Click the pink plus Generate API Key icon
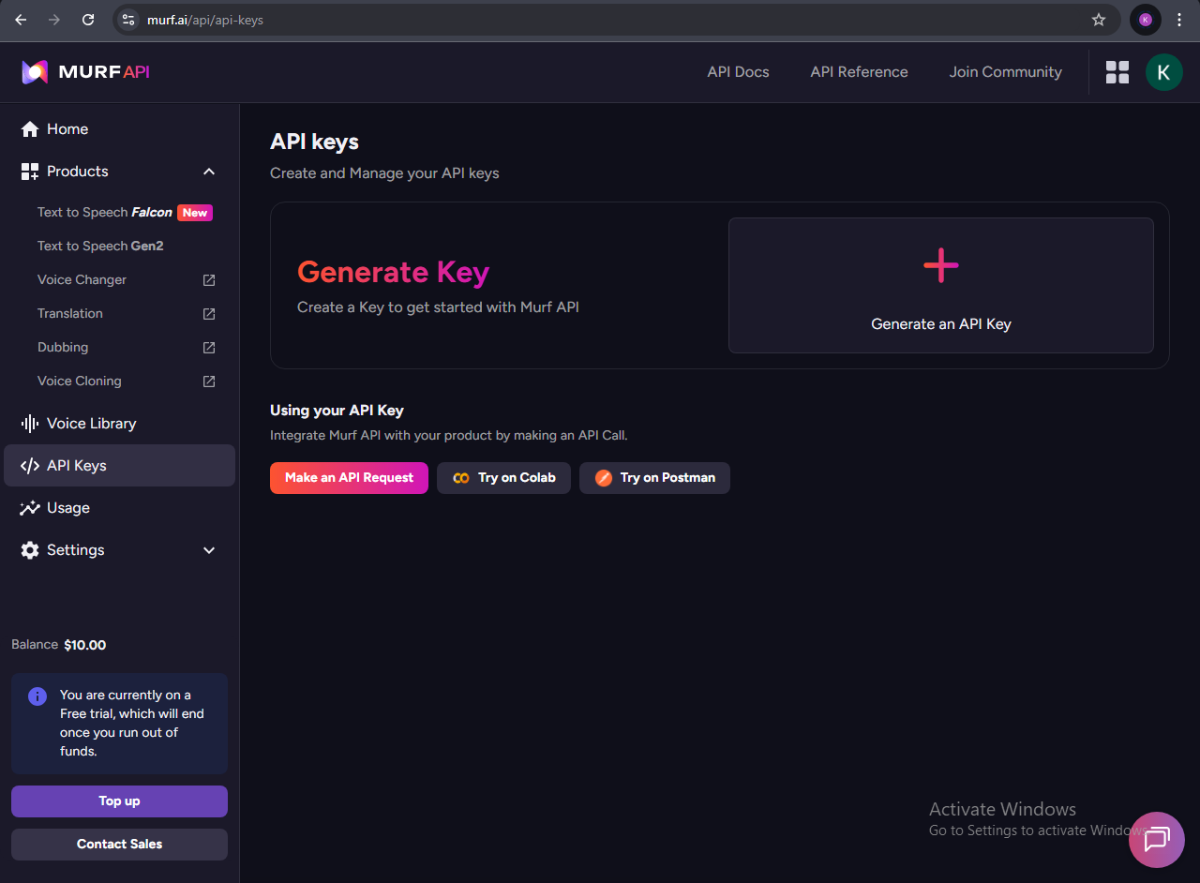Image resolution: width=1200 pixels, height=883 pixels. 940,266
